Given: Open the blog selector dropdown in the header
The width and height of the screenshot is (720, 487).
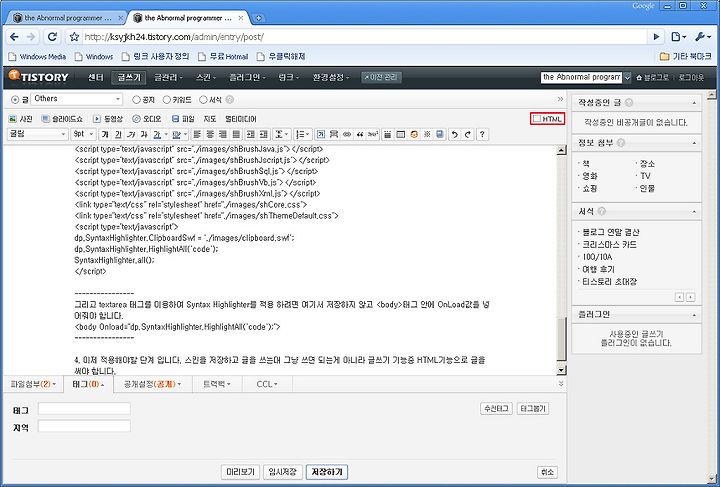Looking at the screenshot, I should point(627,77).
